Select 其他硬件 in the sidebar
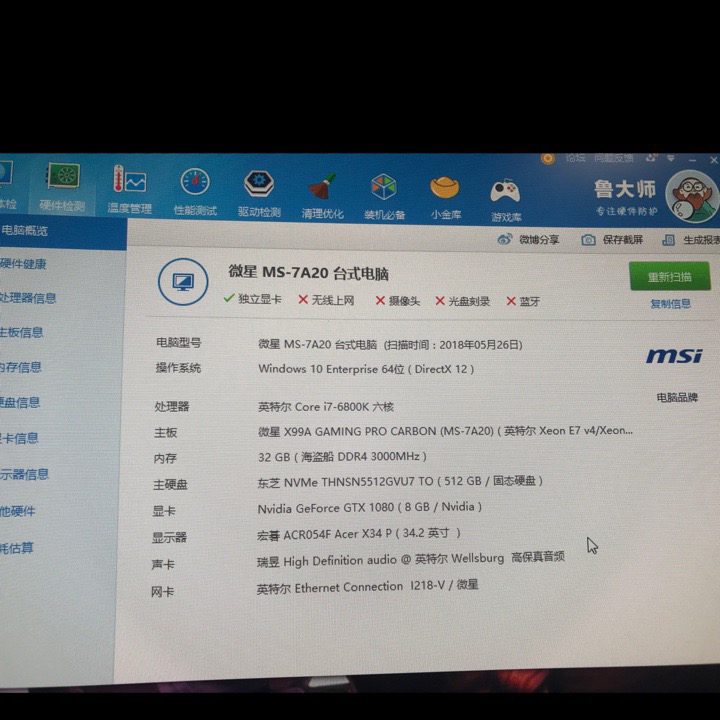 17,511
